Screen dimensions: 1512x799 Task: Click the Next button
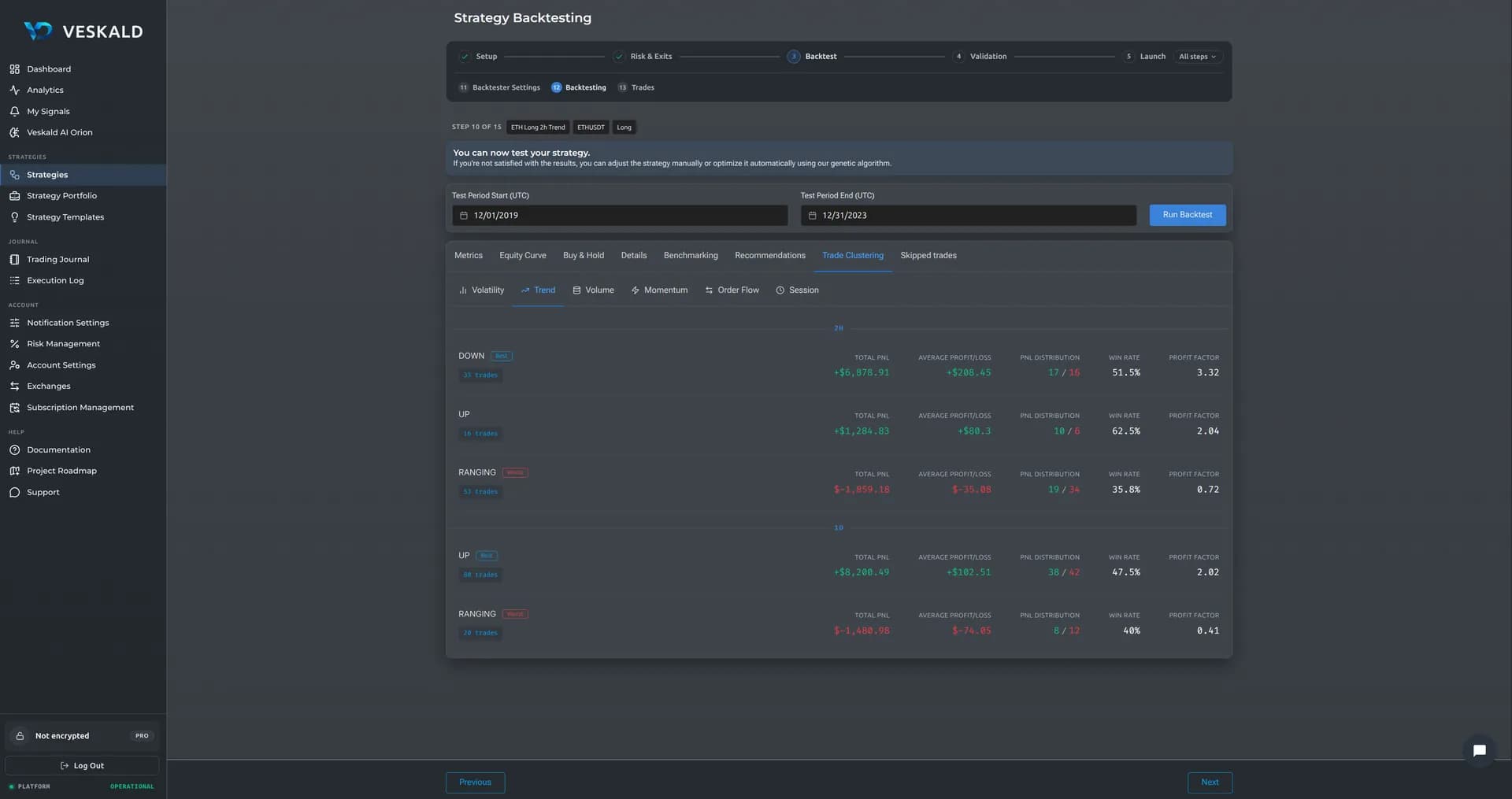(x=1210, y=782)
